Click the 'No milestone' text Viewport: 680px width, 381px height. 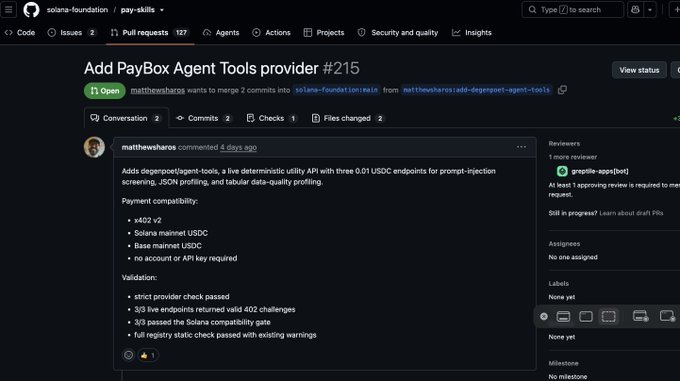pos(568,377)
